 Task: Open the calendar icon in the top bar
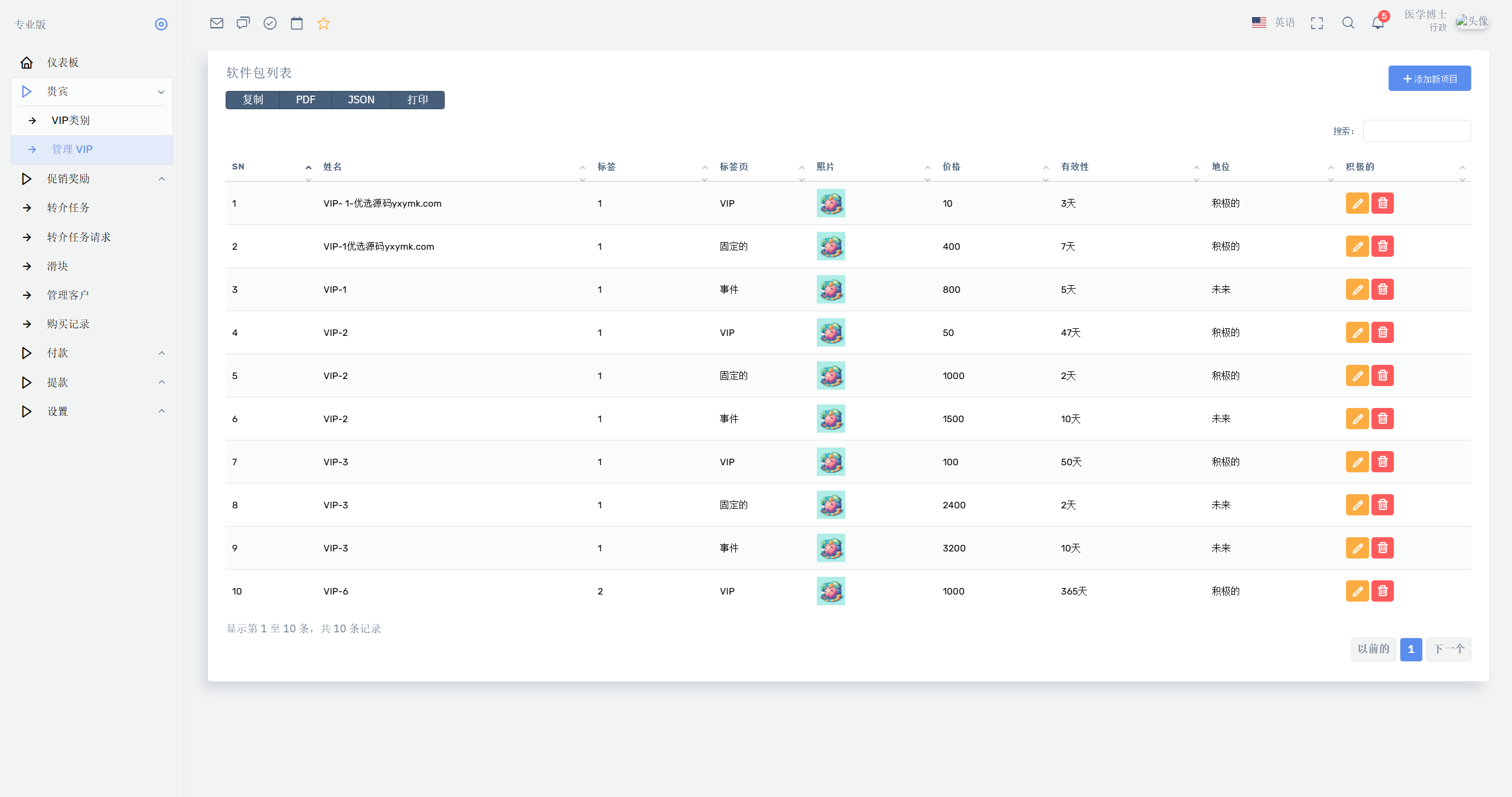296,23
